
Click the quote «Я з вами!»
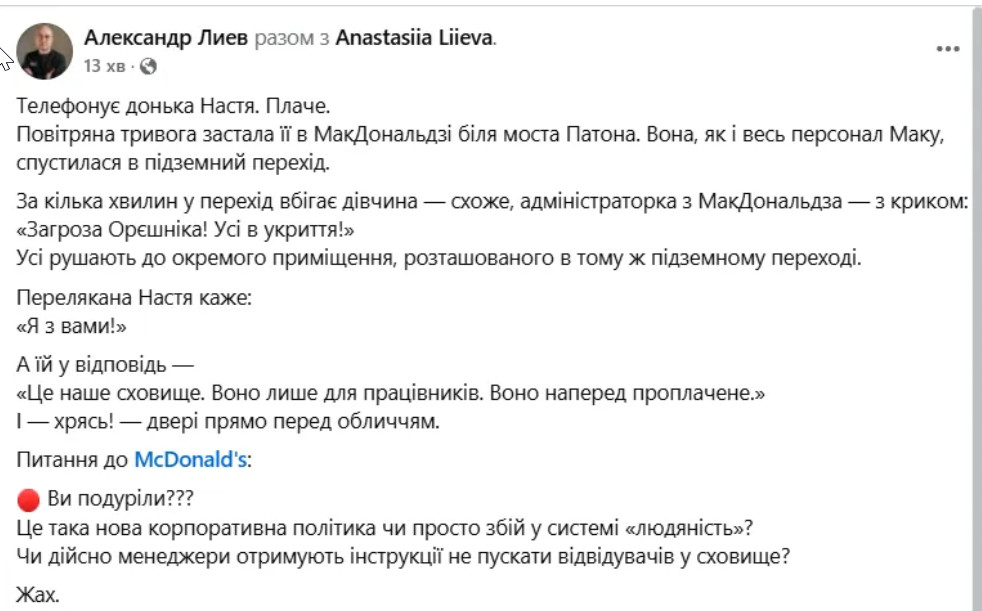(74, 326)
